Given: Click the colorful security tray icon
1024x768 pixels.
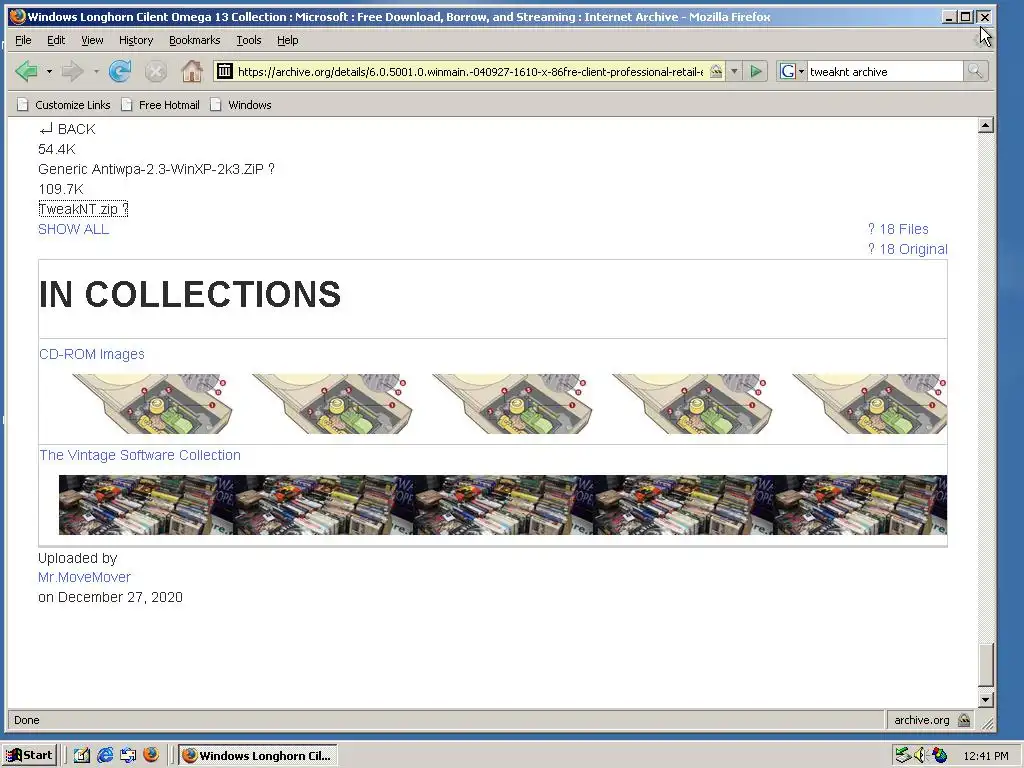Looking at the screenshot, I should point(939,756).
